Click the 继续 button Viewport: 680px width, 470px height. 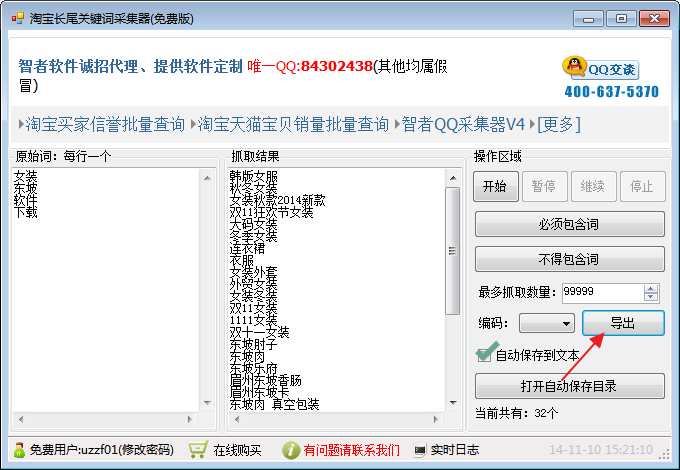[594, 186]
